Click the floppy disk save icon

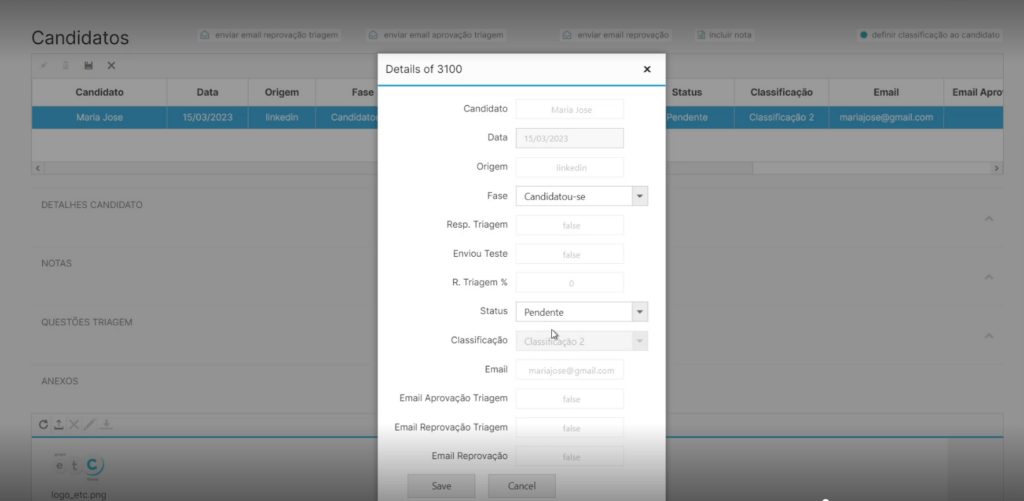[x=89, y=65]
